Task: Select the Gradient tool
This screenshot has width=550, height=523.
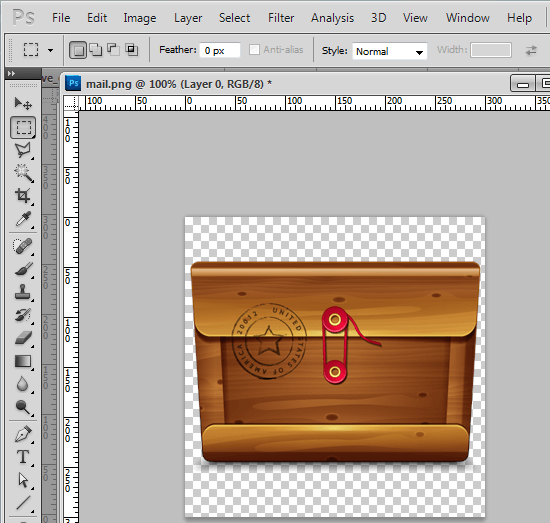Action: (23, 361)
